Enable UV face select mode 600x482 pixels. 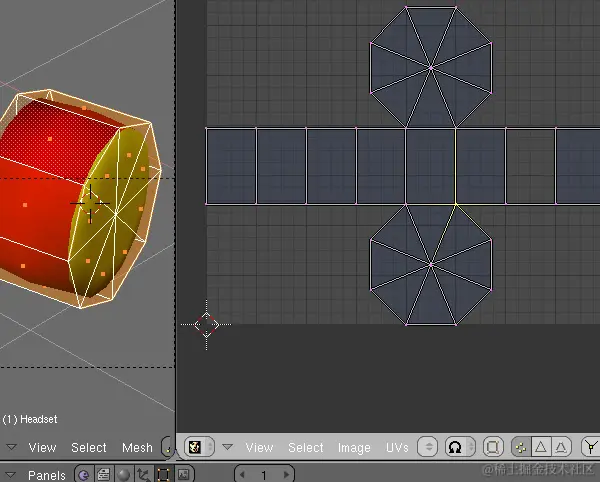541,447
